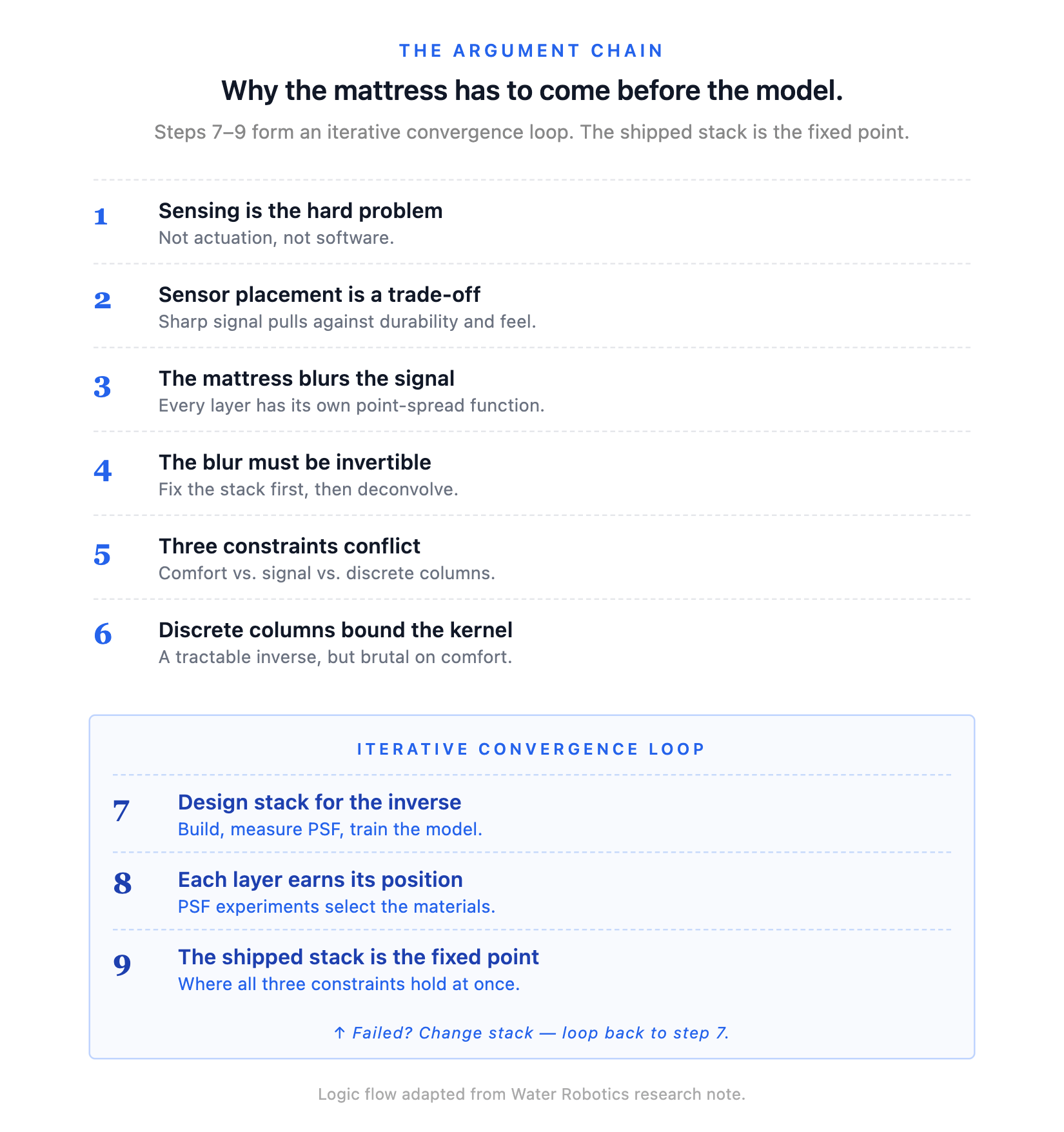Click the 'Failed? Change stack' loop-back note
The height and width of the screenshot is (1132, 1064).
531,1033
